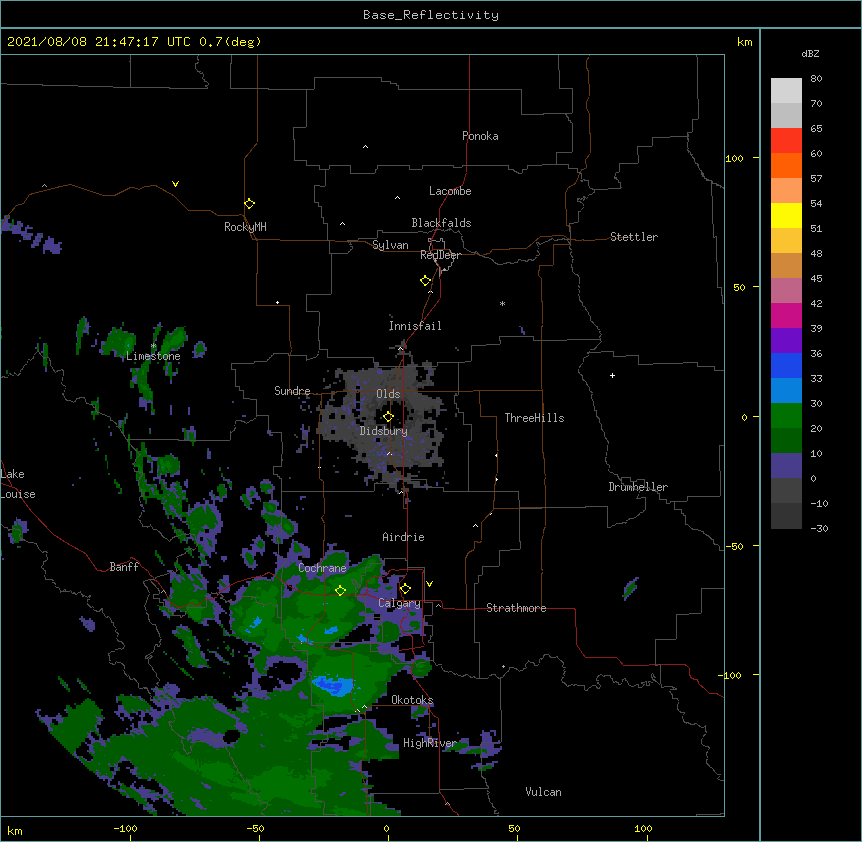Click the HighRiver label

(430, 743)
